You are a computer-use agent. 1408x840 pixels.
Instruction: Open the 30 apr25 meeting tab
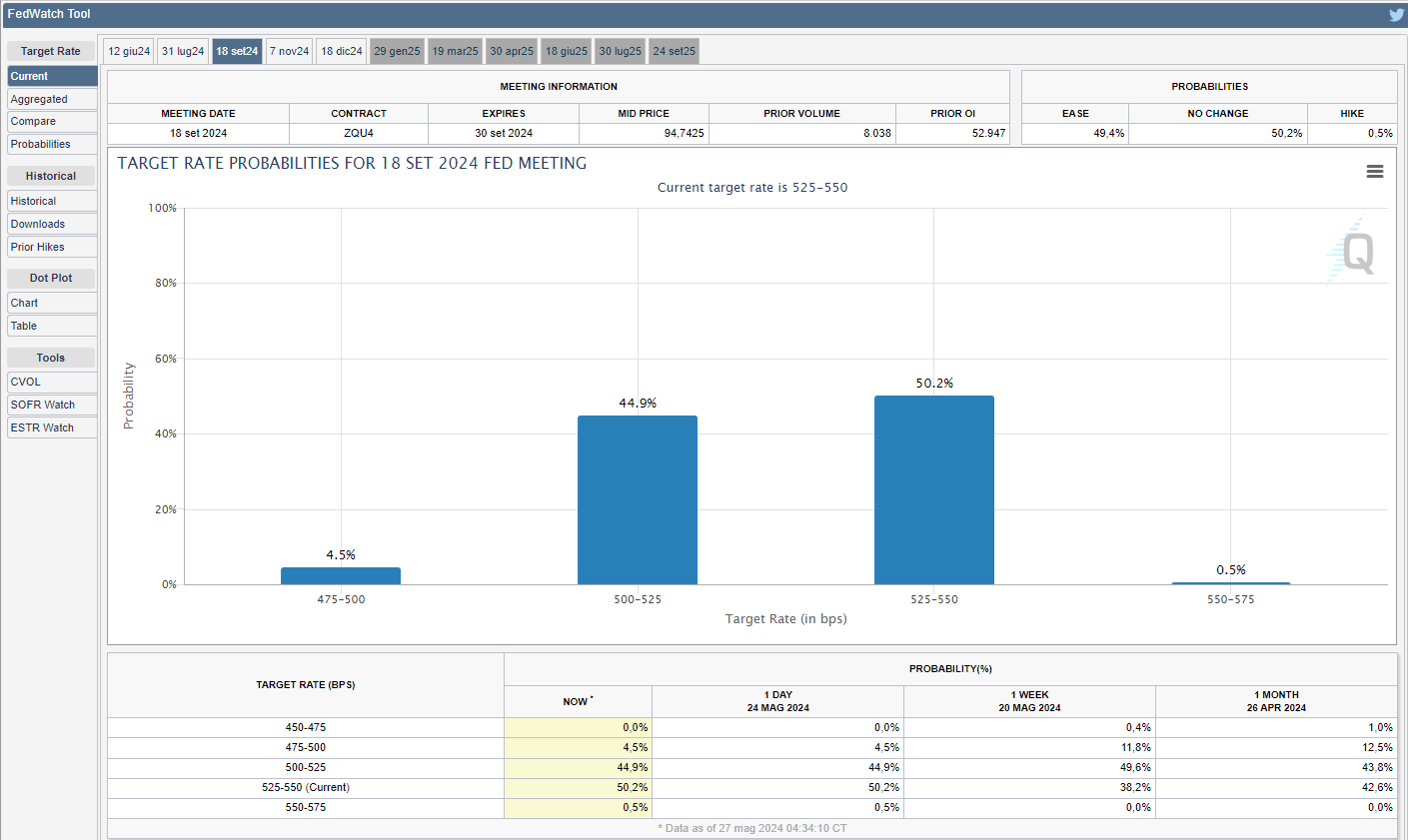512,51
